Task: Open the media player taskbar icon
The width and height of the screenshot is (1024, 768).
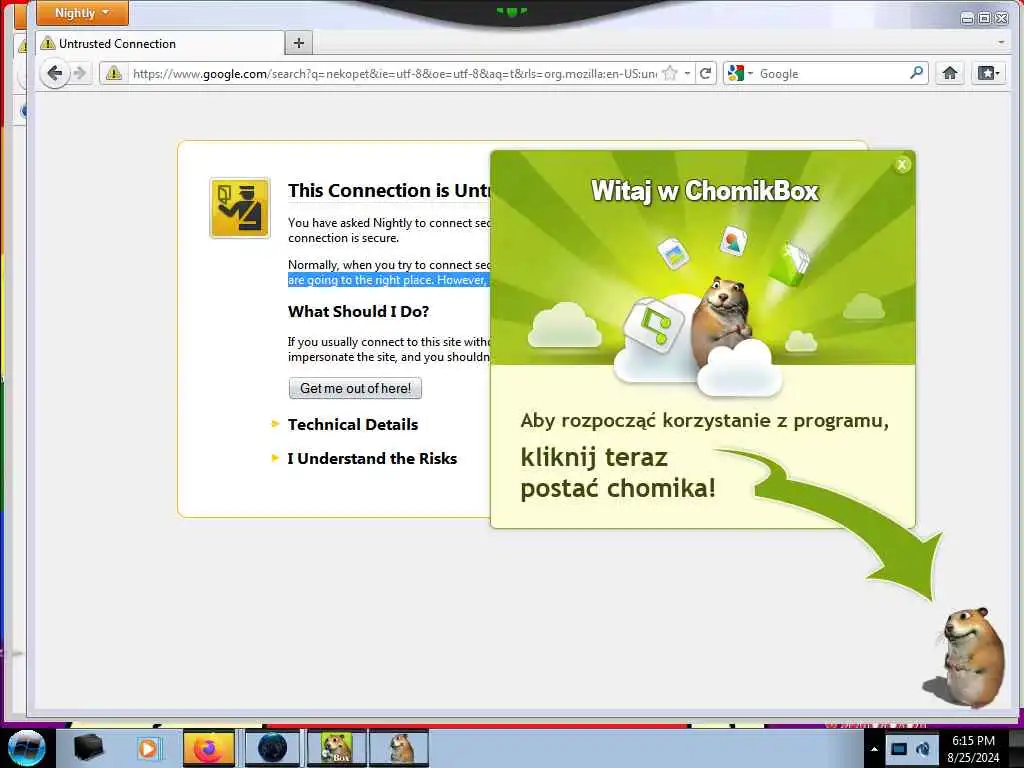Action: [148, 748]
